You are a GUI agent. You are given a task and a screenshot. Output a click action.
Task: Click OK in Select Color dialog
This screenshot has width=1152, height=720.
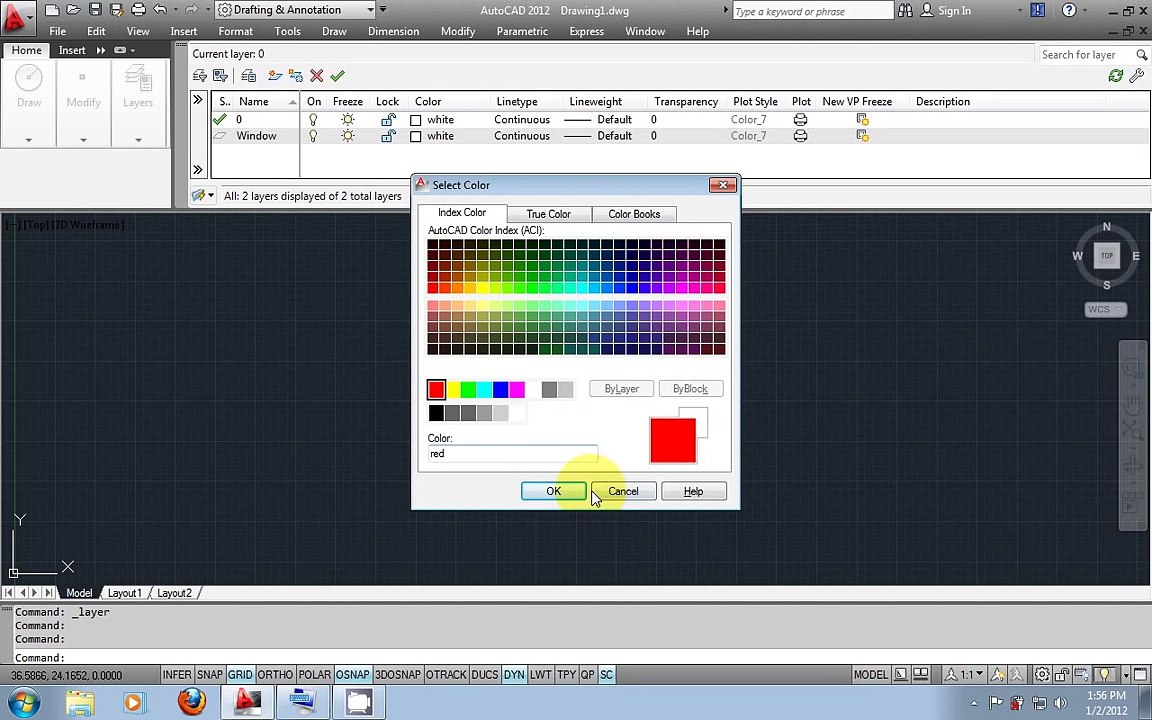(553, 491)
